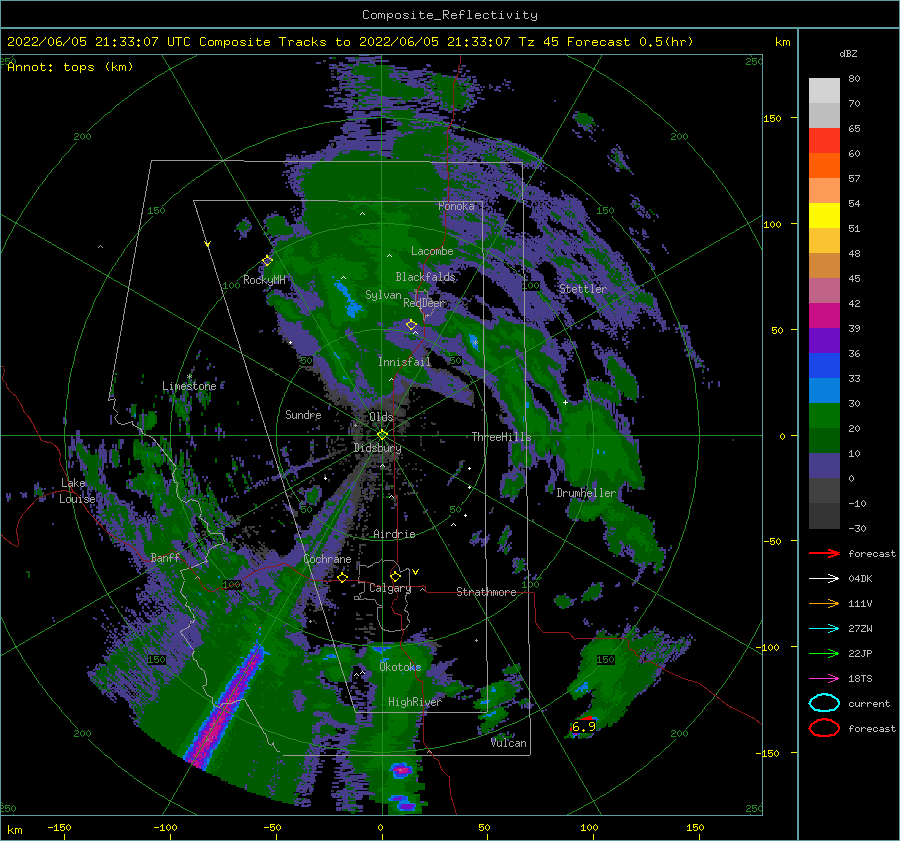This screenshot has width=900, height=841.
Task: Click the magenta reflectivity streak southwest of Cochrane
Action: pyautogui.click(x=225, y=706)
